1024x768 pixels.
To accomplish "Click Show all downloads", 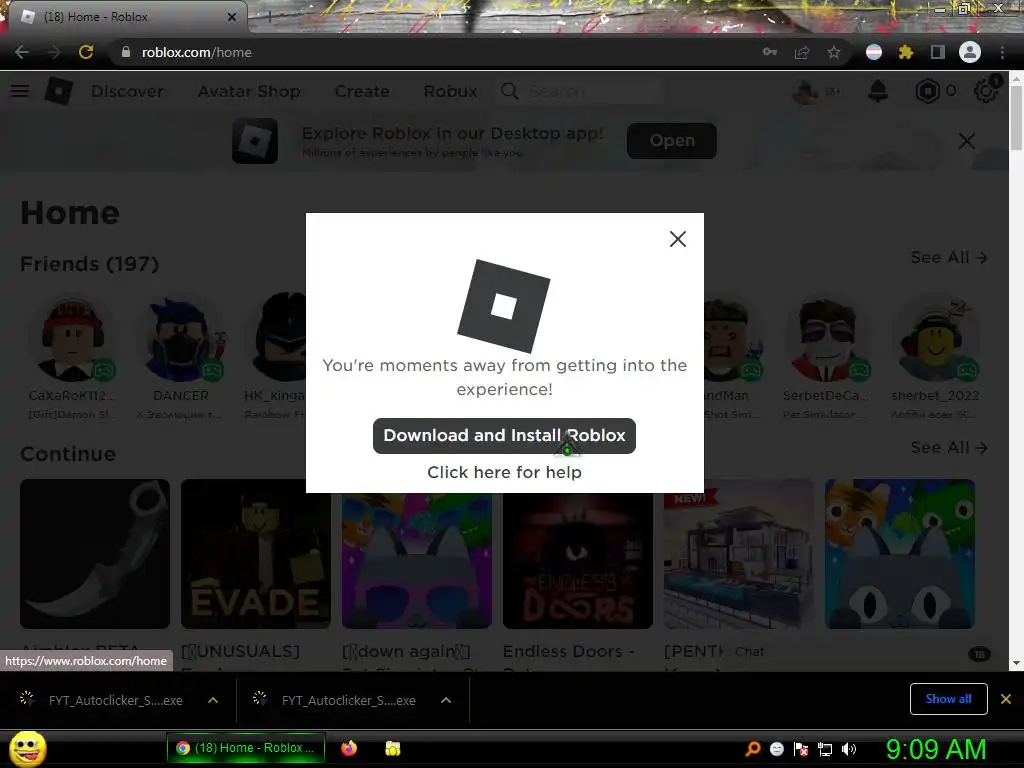I will click(x=948, y=699).
